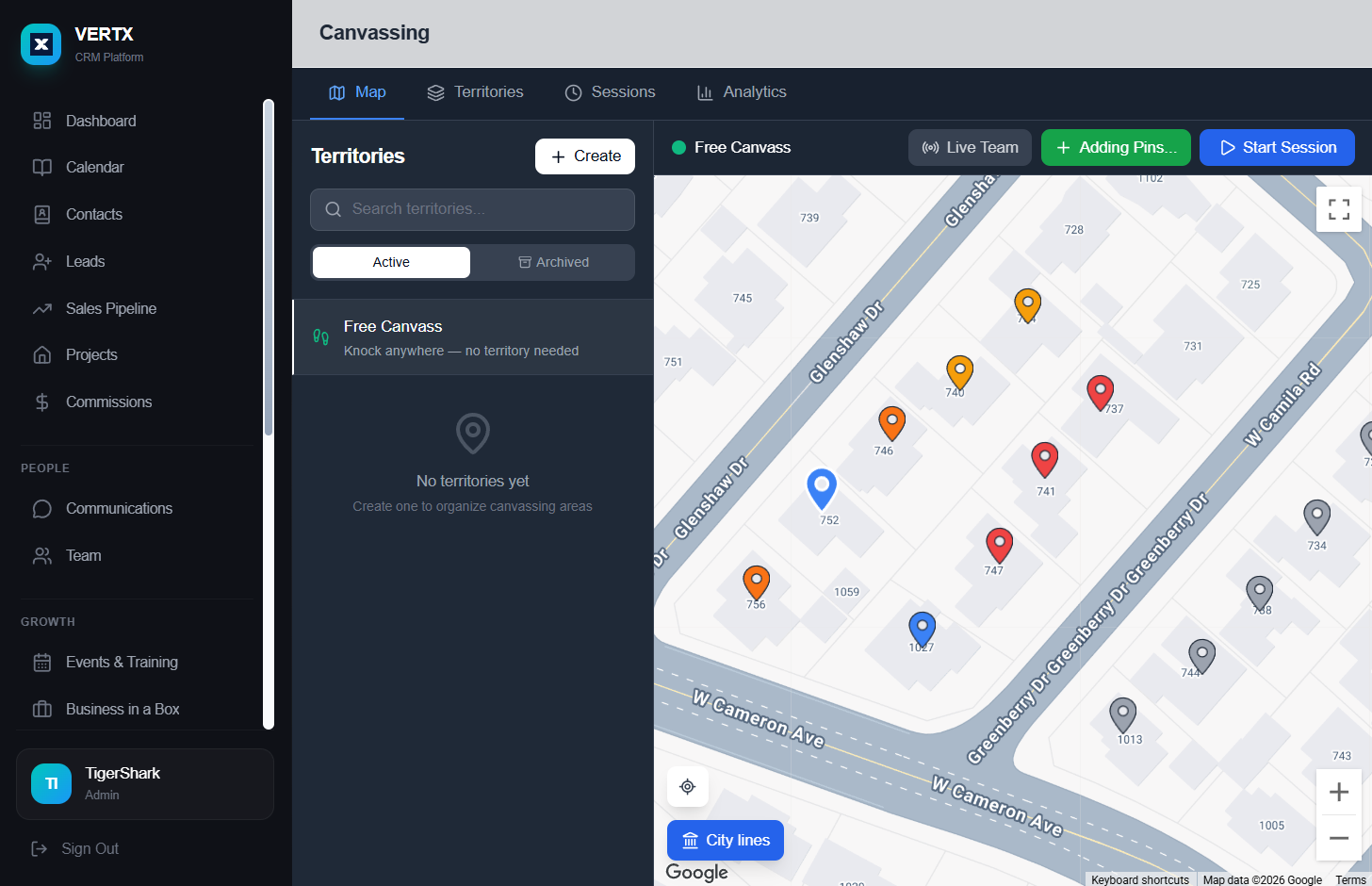Select the orange pin at house 746
The width and height of the screenshot is (1372, 886).
click(x=892, y=422)
